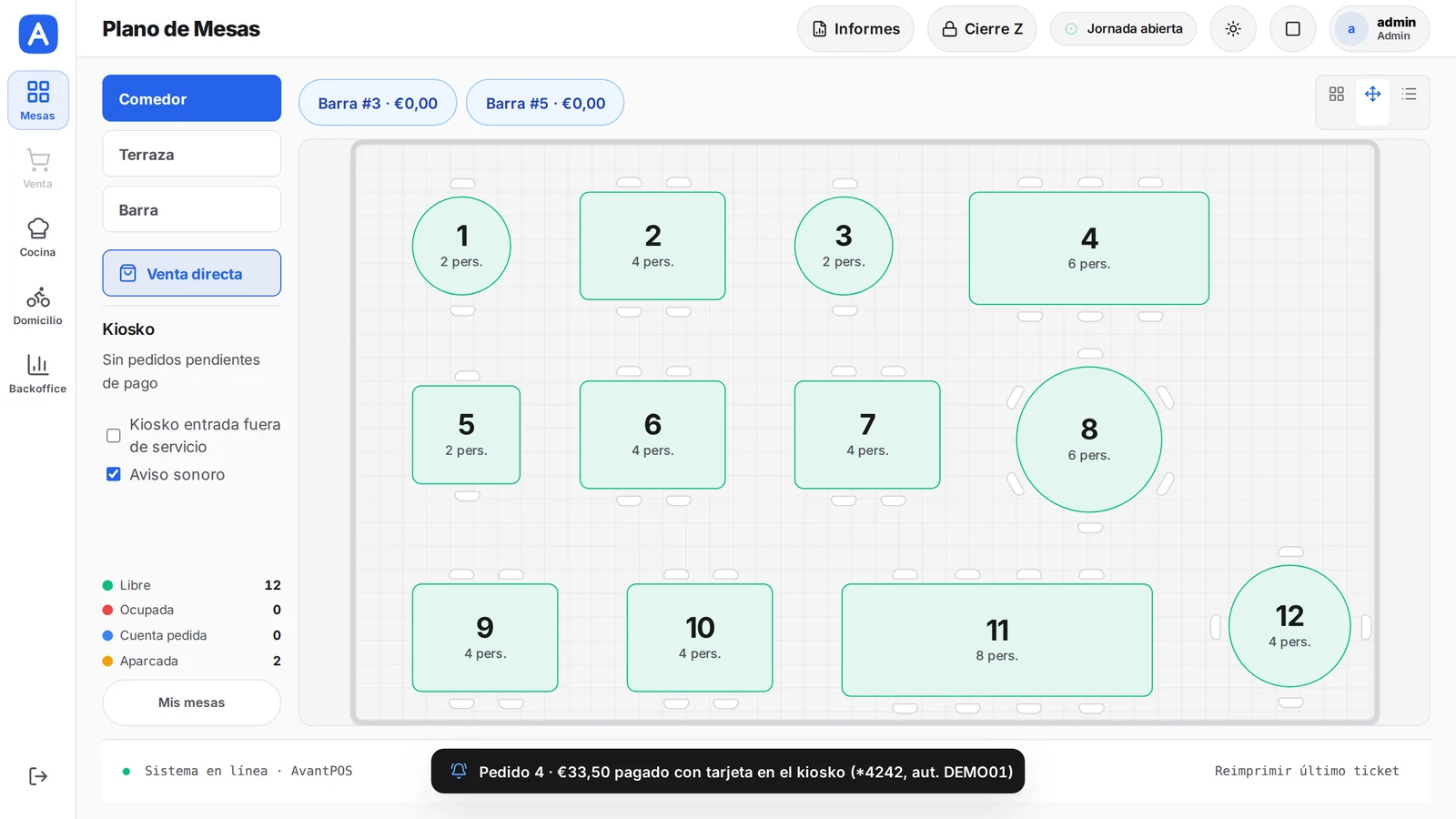The image size is (1456, 819).
Task: Click the notification bell in the toast
Action: (459, 771)
